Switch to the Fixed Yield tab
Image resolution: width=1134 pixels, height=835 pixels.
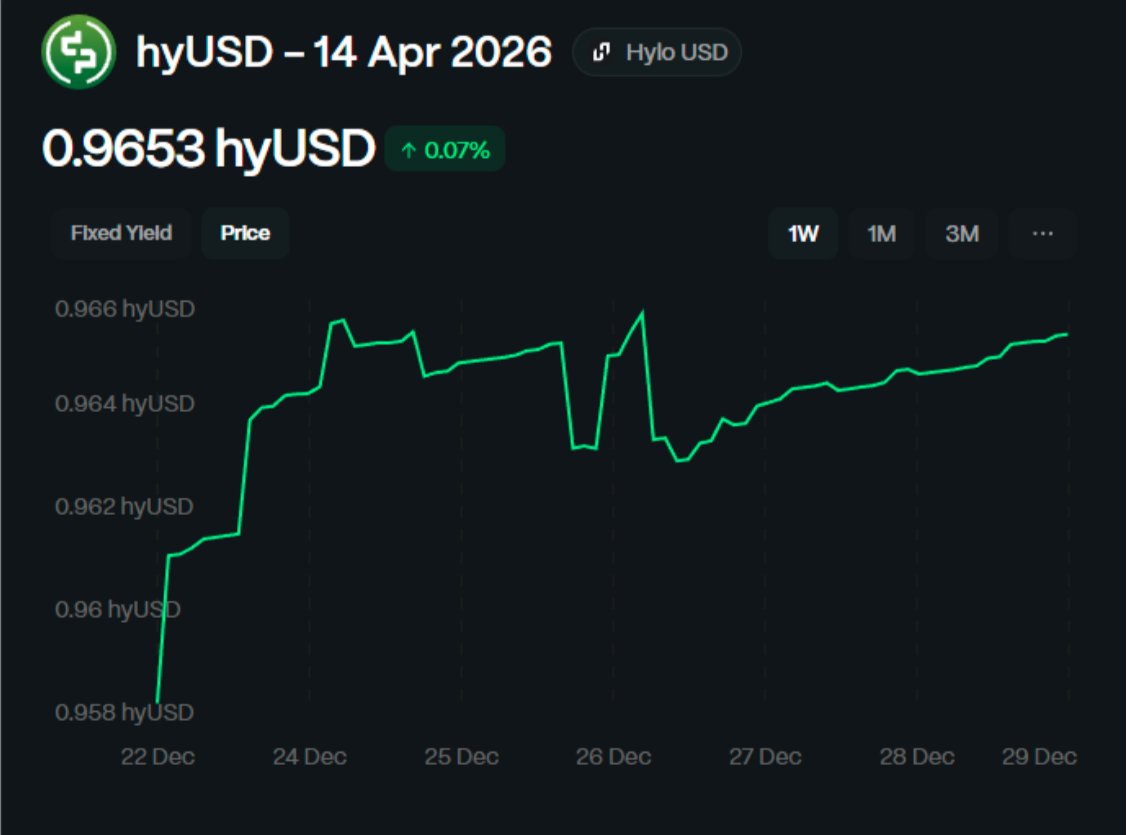[x=121, y=233]
